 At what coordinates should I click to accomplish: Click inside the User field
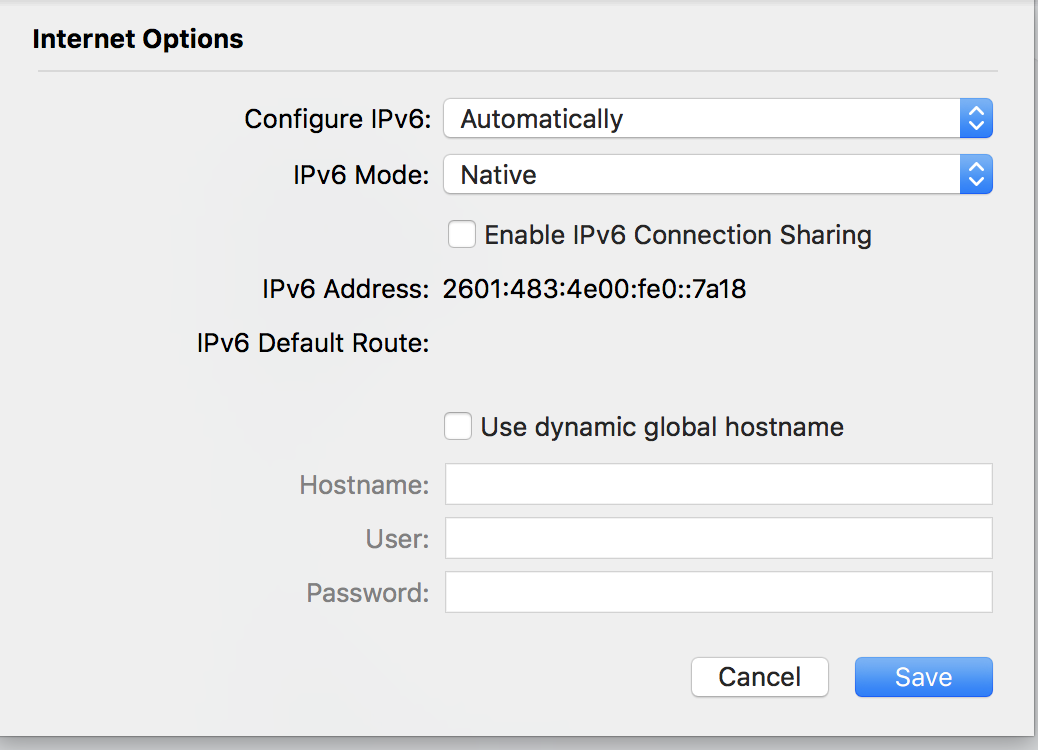pos(716,538)
